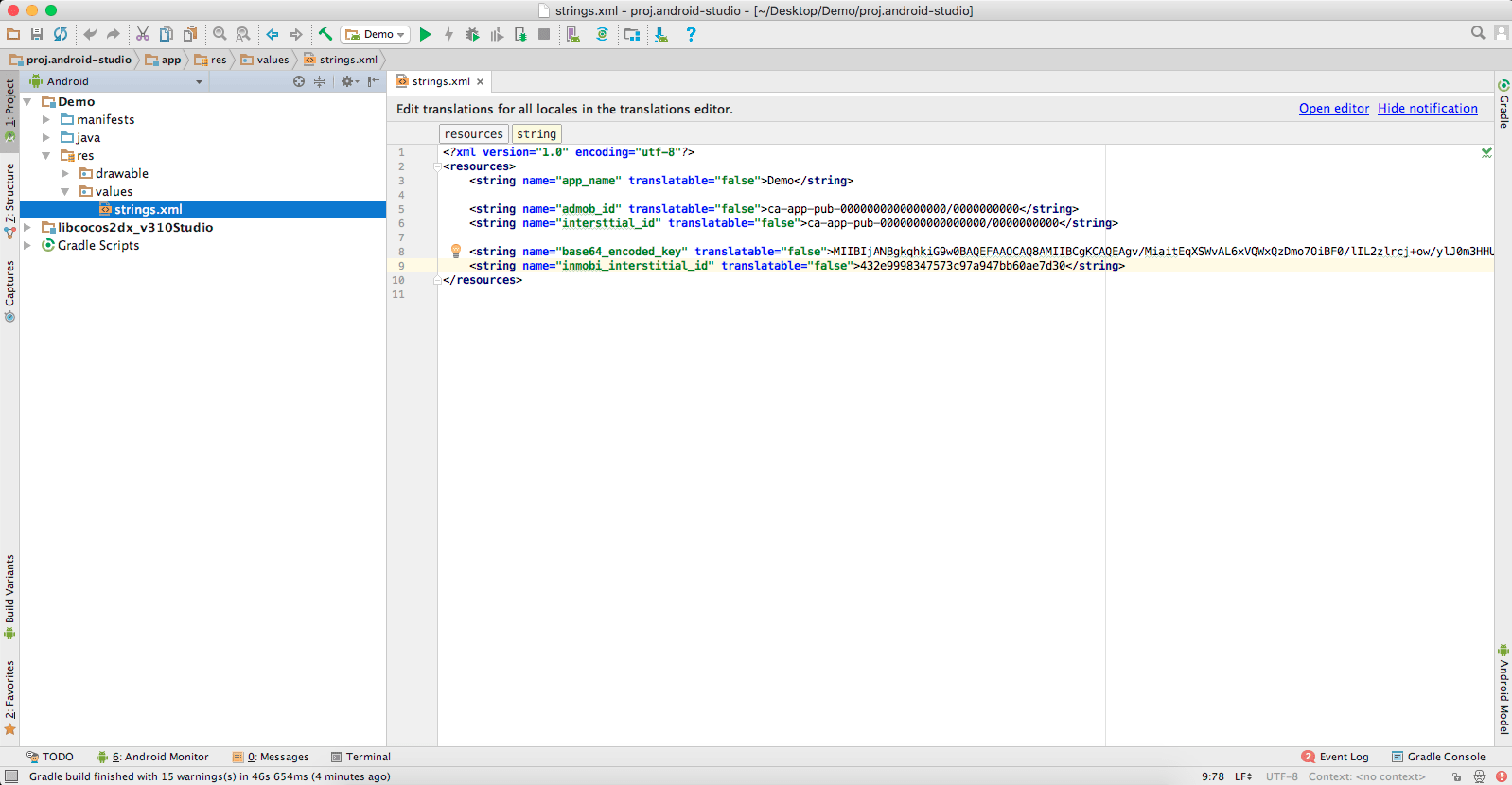Open the SDK Manager download icon

[660, 34]
